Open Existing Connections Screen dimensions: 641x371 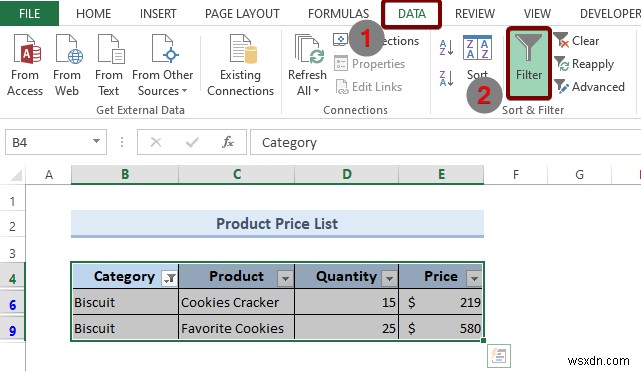240,65
